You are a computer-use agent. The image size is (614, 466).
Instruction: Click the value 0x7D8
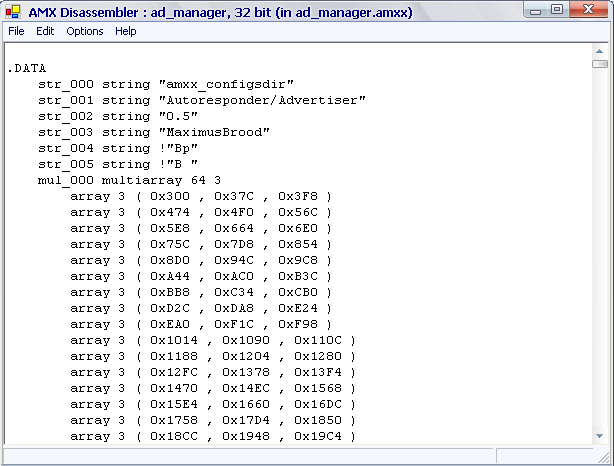234,244
